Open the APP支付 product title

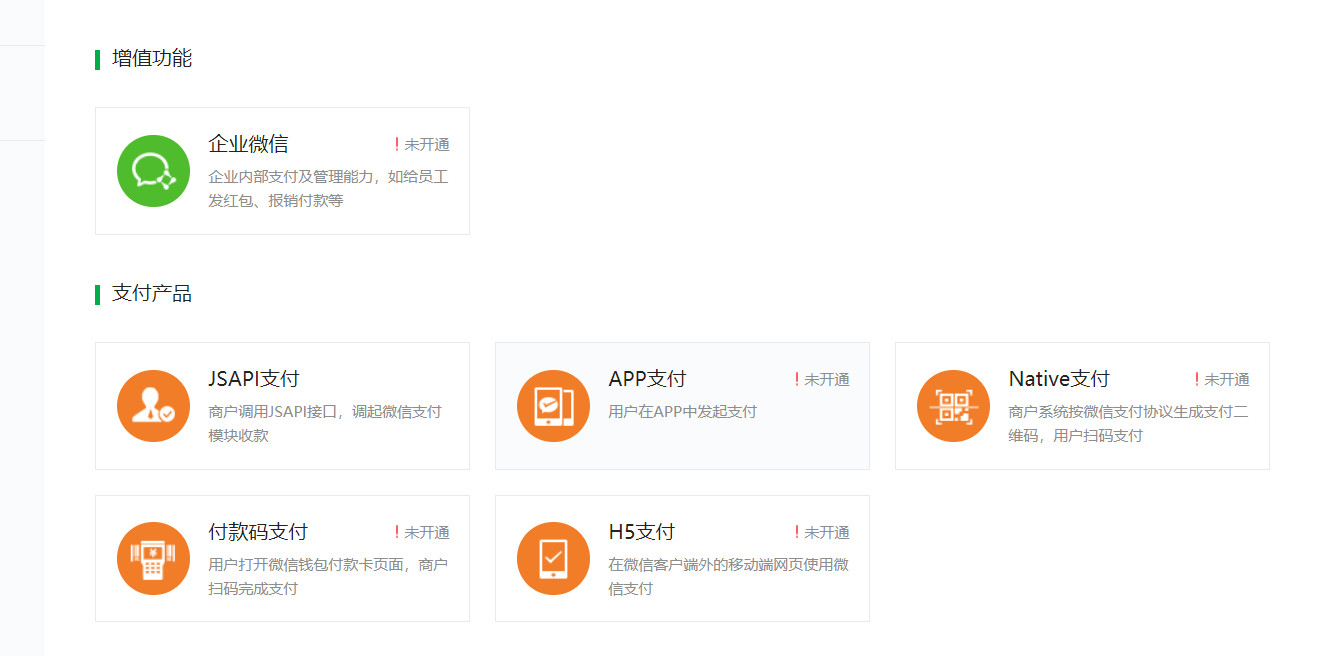pyautogui.click(x=647, y=379)
